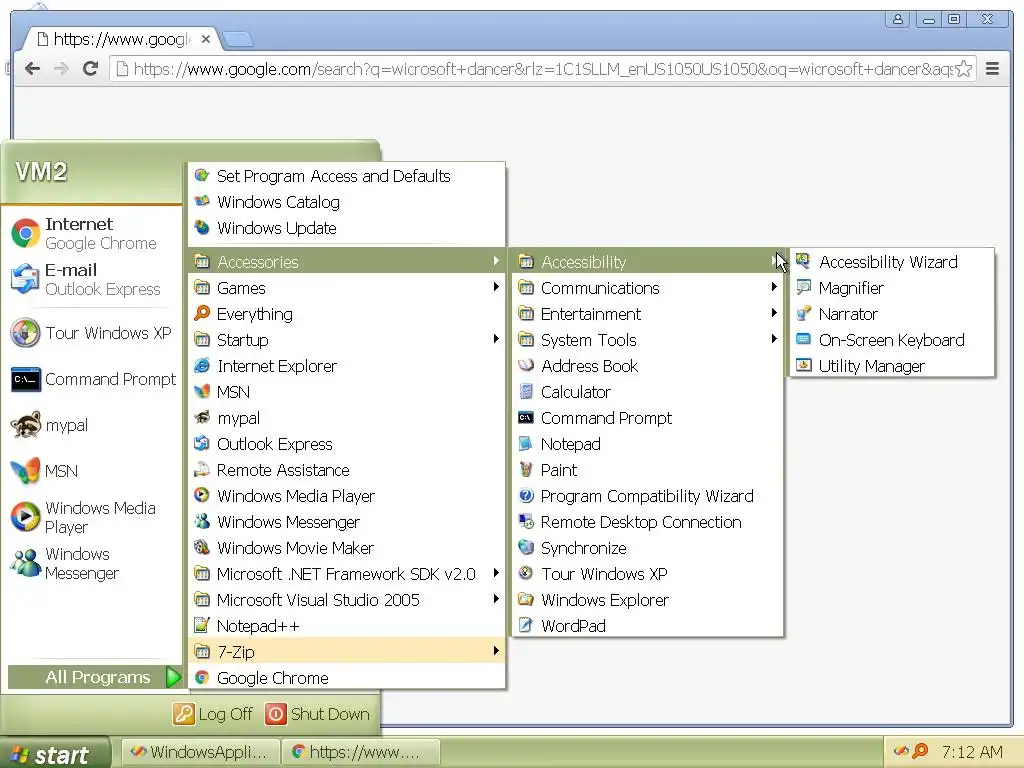Click the Start button on the taskbar

[55, 754]
